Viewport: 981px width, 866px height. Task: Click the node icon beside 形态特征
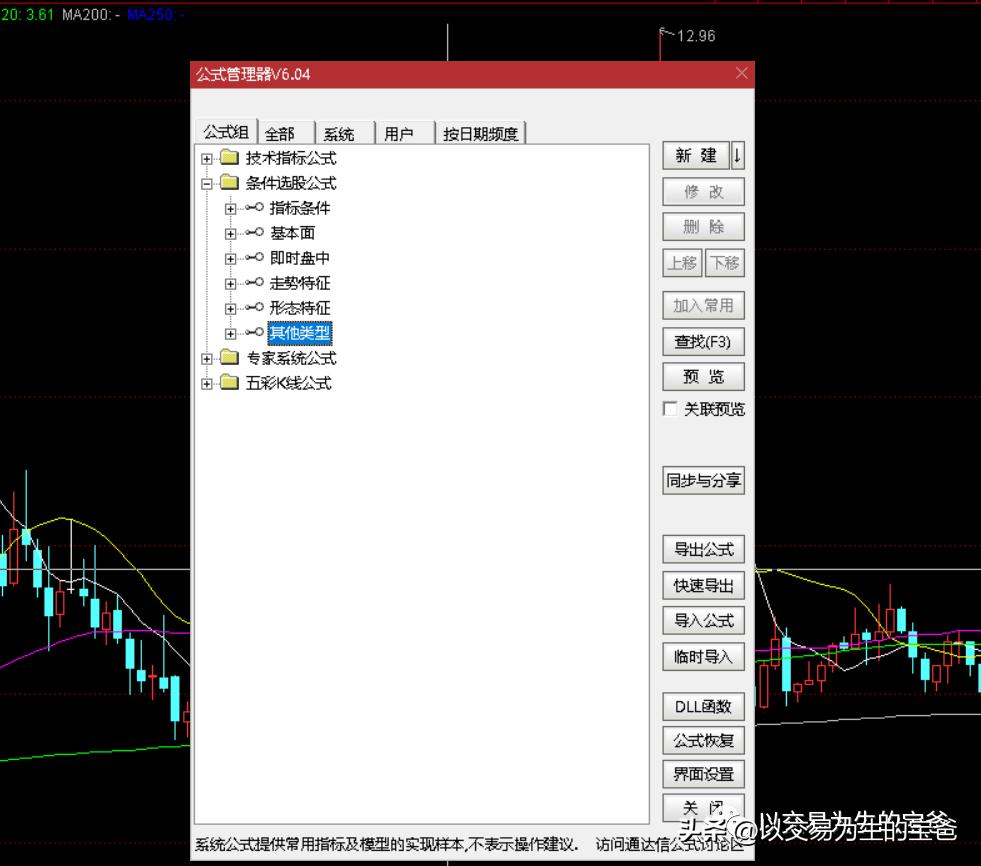click(254, 307)
